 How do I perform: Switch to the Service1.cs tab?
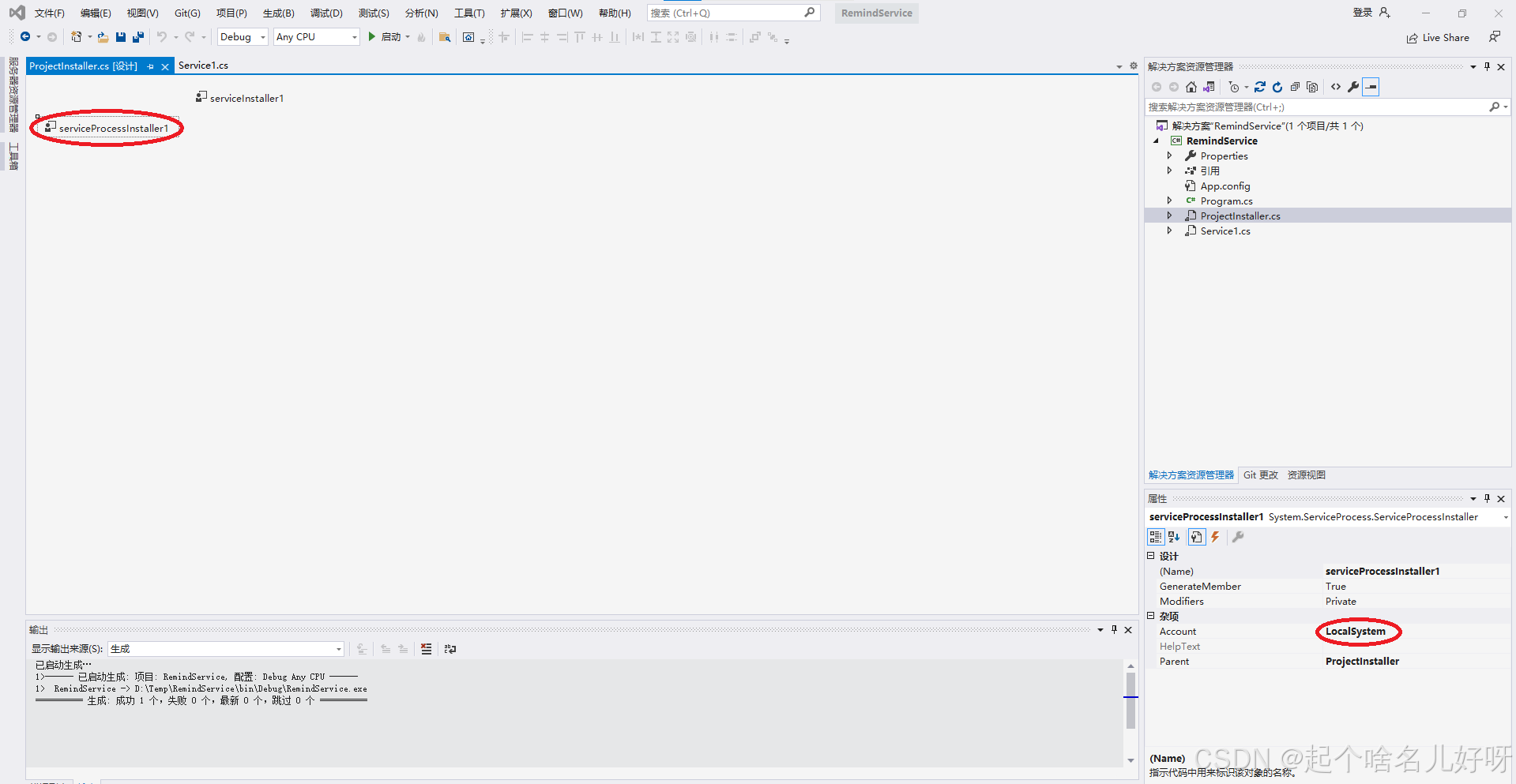pos(203,66)
